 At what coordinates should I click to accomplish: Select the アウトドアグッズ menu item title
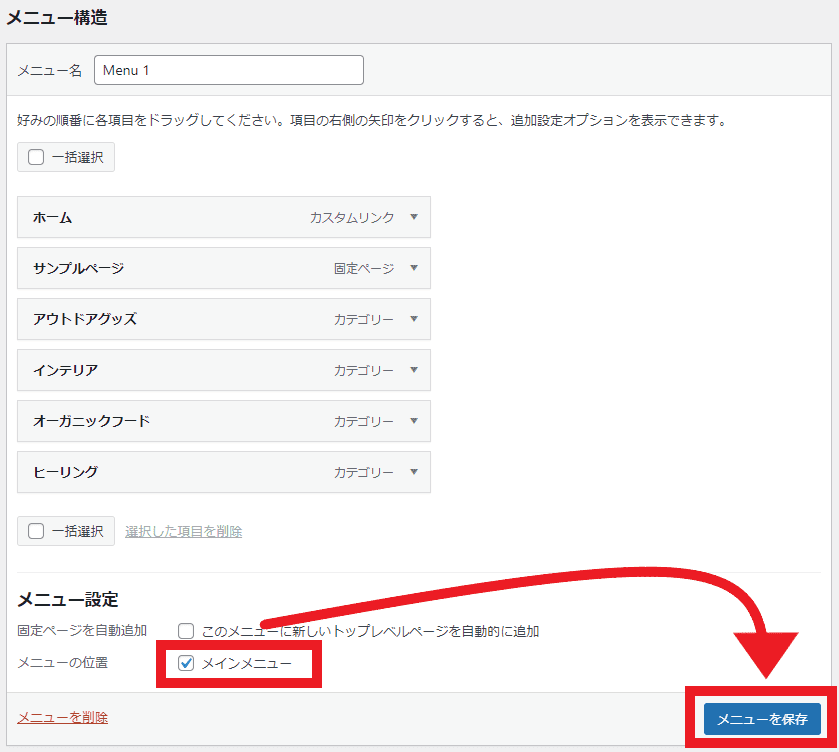tap(85, 319)
